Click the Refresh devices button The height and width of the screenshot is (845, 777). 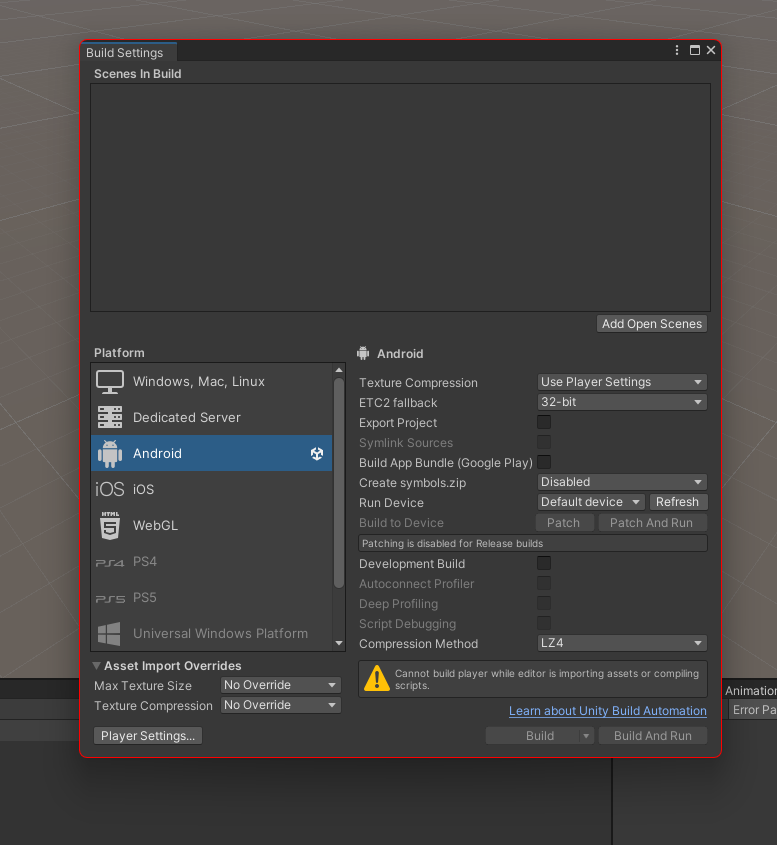[x=678, y=502]
